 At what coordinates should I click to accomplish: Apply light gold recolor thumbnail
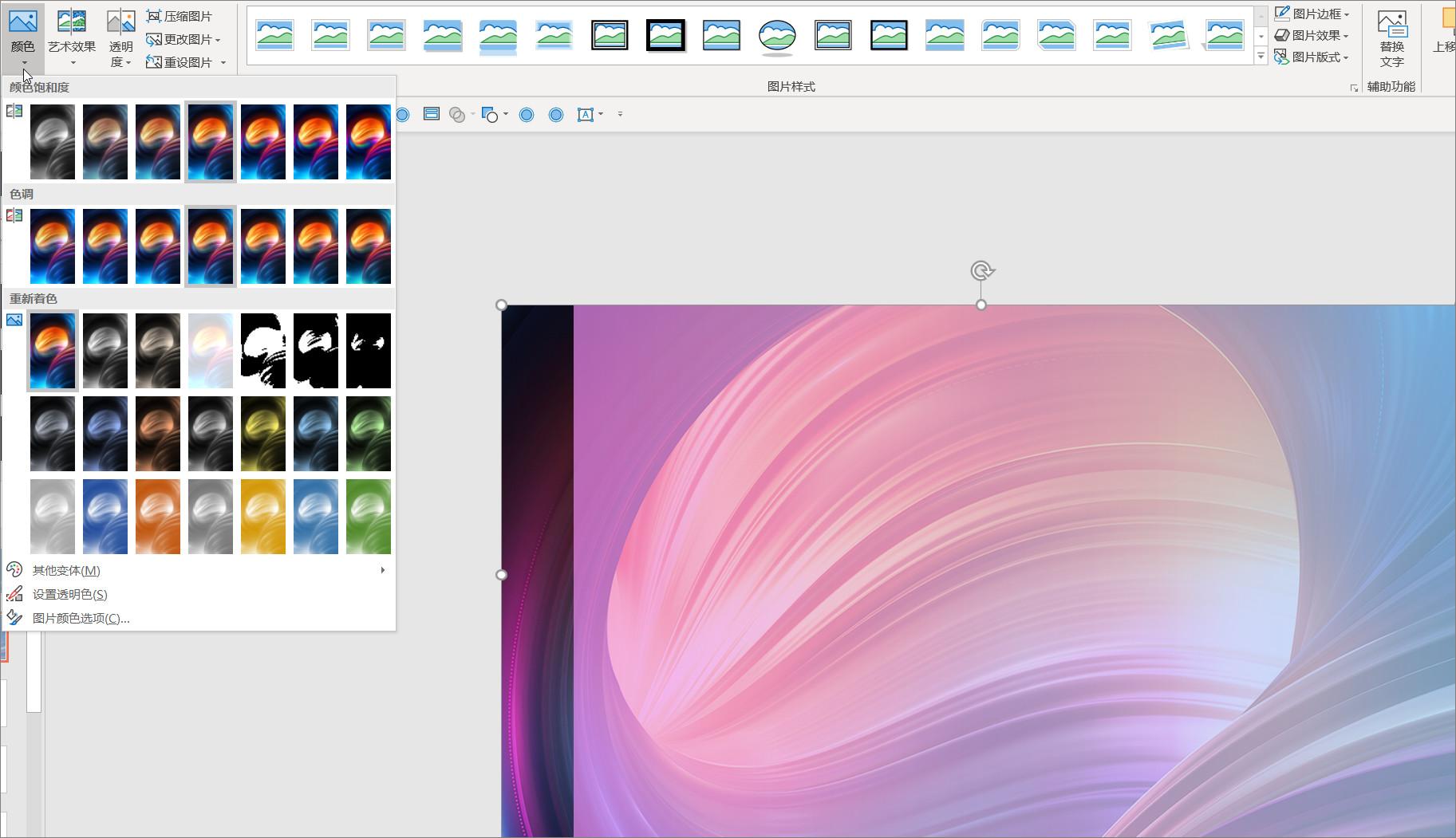pyautogui.click(x=263, y=517)
